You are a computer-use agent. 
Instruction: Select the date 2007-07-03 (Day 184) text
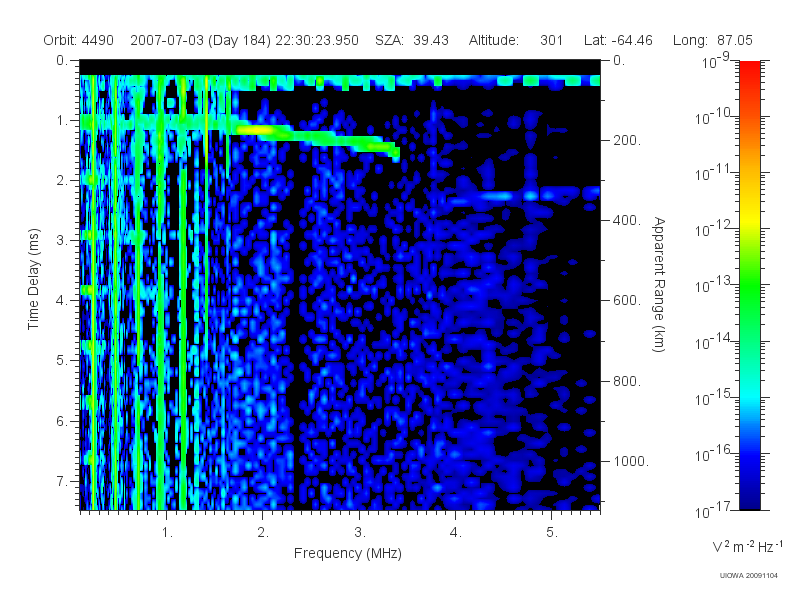(201, 40)
